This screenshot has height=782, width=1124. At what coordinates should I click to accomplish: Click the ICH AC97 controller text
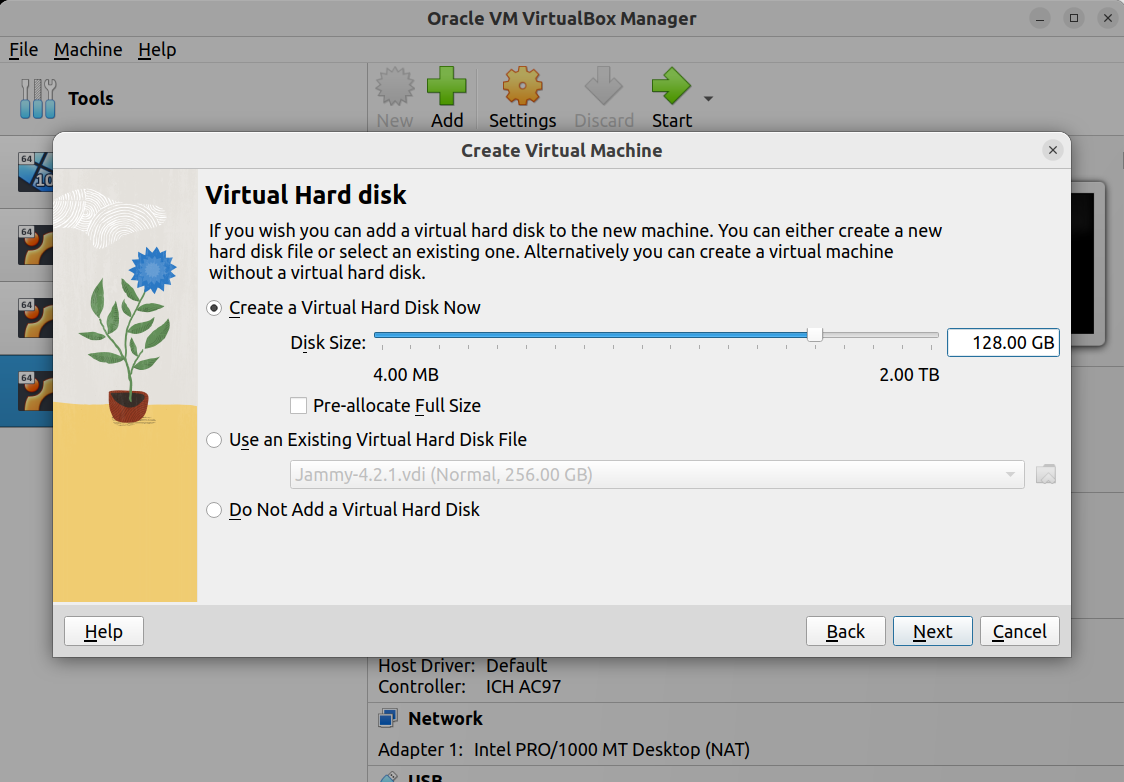pyautogui.click(x=523, y=687)
